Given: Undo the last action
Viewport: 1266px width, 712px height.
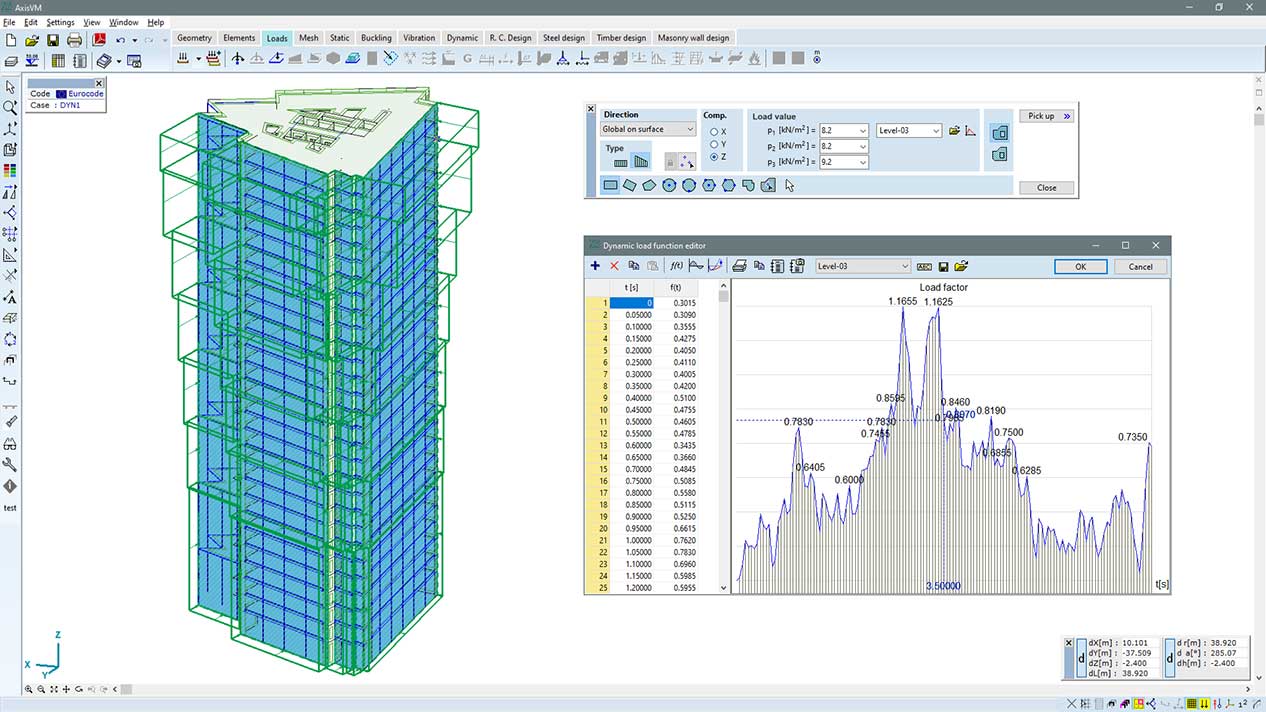Looking at the screenshot, I should 120,40.
